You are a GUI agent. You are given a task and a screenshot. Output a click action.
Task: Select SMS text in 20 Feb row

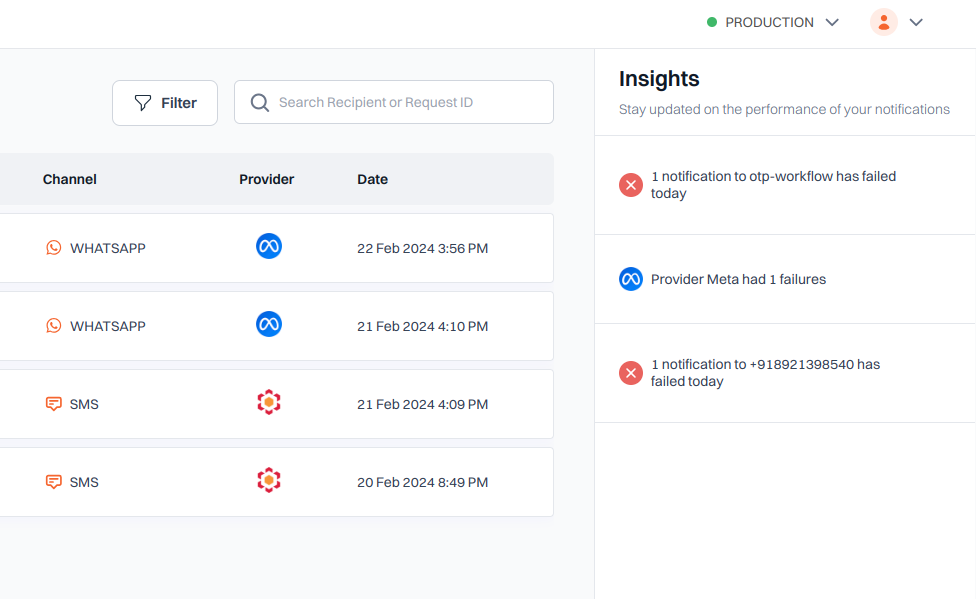pos(84,483)
